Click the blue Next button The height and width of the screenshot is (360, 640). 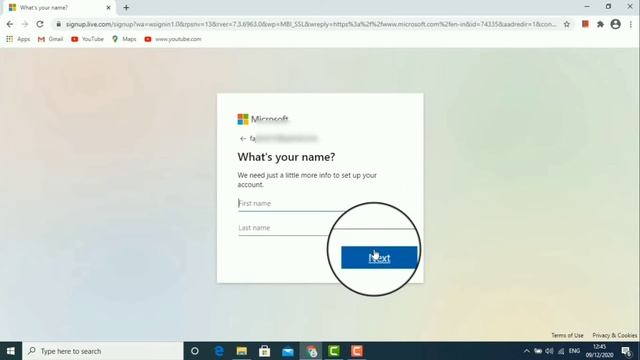(379, 258)
